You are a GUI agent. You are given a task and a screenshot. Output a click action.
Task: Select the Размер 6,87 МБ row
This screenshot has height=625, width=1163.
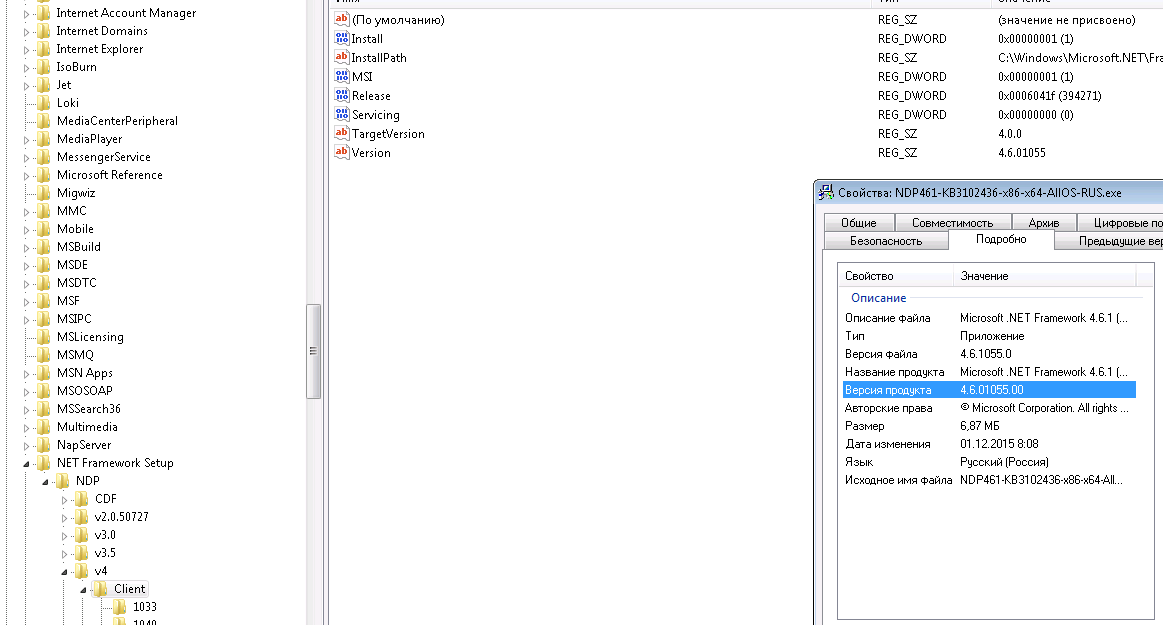[x=989, y=426]
